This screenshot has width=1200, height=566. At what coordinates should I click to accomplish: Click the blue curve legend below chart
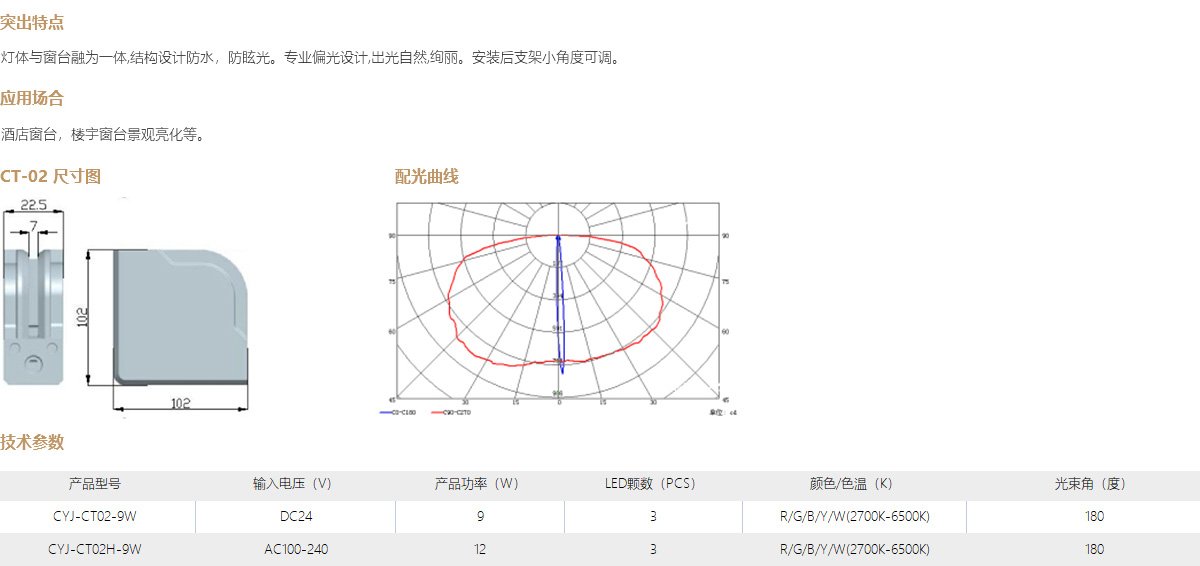tap(397, 411)
